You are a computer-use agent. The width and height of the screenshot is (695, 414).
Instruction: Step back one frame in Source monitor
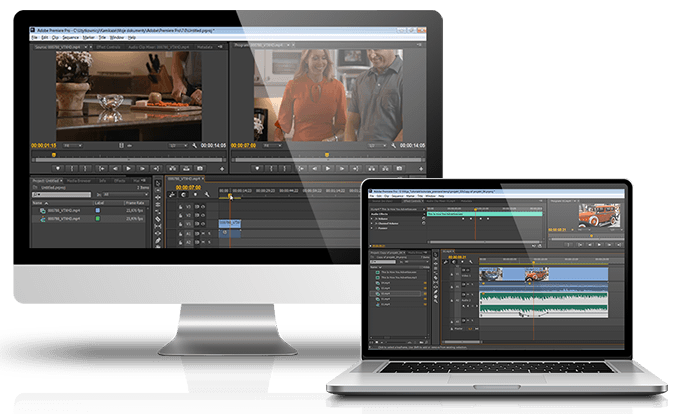point(115,168)
